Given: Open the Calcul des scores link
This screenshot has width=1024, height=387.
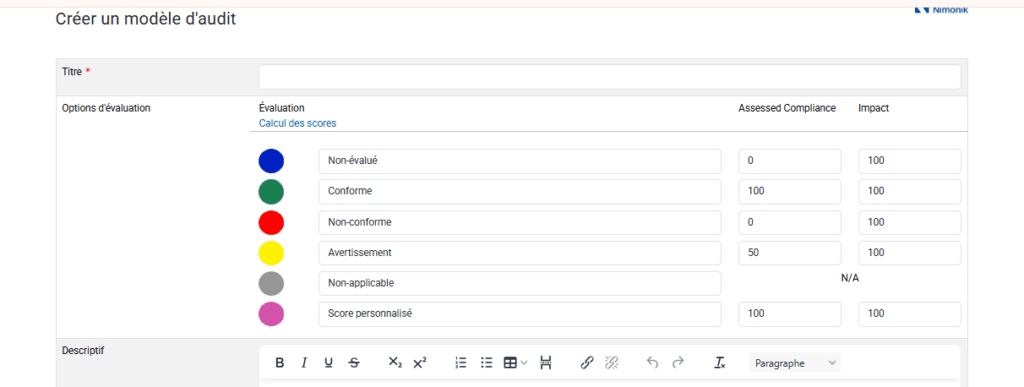Looking at the screenshot, I should [298, 123].
